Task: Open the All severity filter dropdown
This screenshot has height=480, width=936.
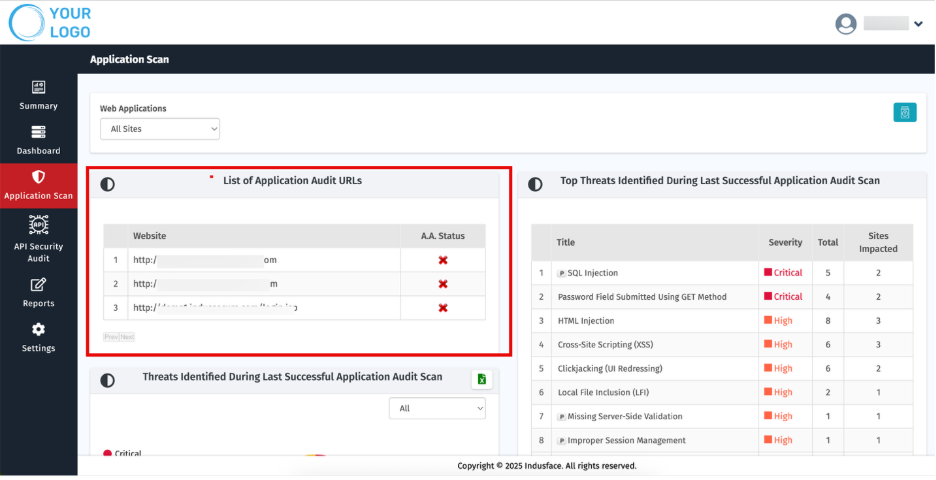Action: tap(438, 408)
